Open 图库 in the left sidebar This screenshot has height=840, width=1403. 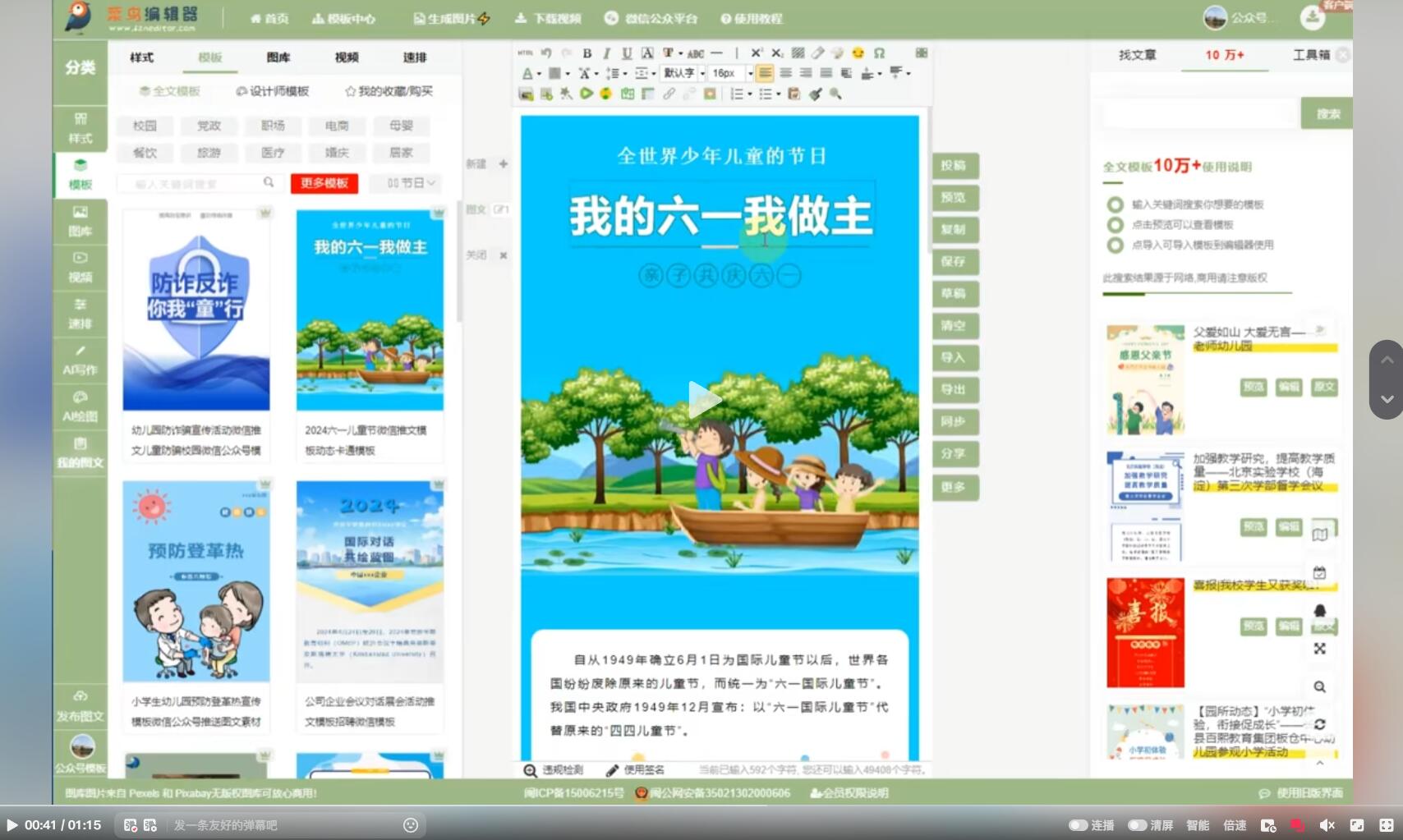[x=80, y=222]
